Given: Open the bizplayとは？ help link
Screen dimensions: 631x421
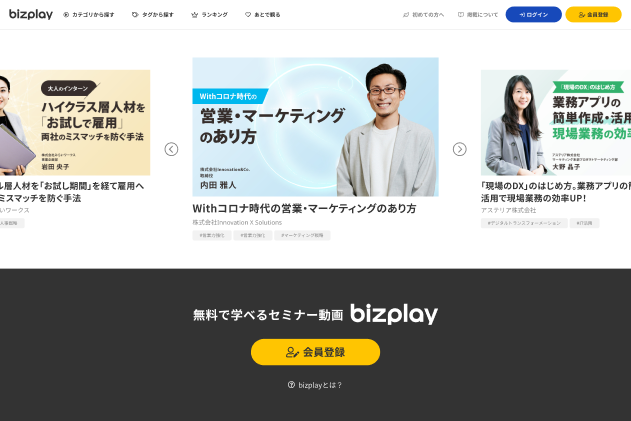Looking at the screenshot, I should [x=315, y=385].
